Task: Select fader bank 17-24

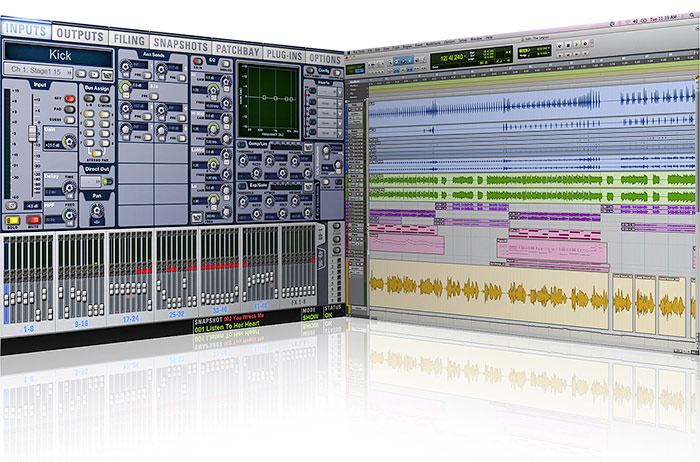Action: (130, 319)
